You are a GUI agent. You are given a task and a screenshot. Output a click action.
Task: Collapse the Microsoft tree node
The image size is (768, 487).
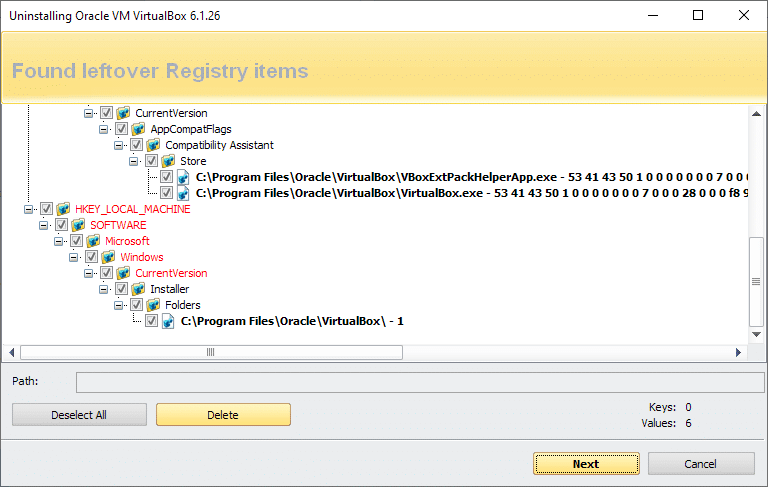tap(58, 241)
